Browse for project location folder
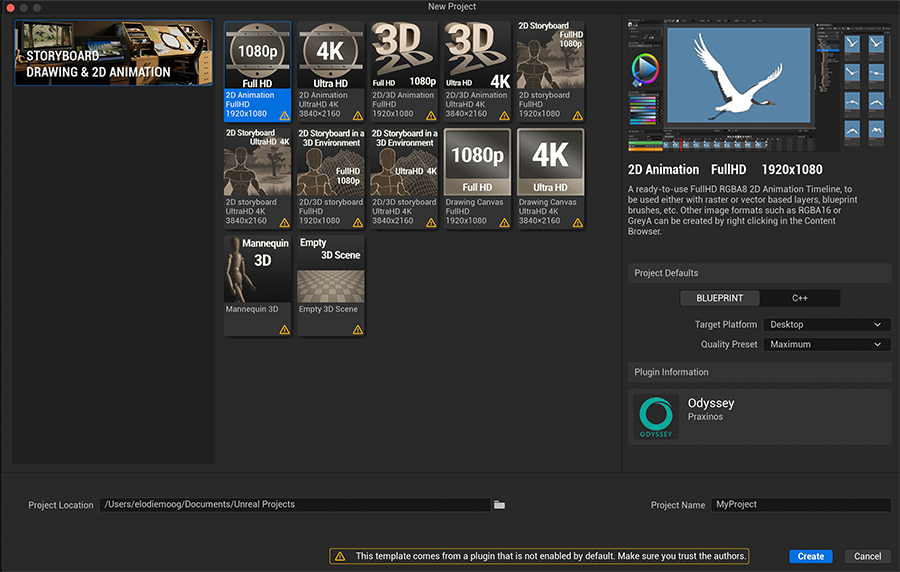The height and width of the screenshot is (572, 900). [499, 505]
